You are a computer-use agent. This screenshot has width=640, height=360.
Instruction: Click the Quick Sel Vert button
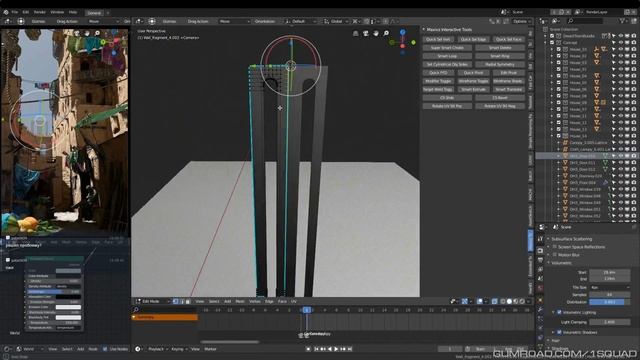click(x=438, y=40)
